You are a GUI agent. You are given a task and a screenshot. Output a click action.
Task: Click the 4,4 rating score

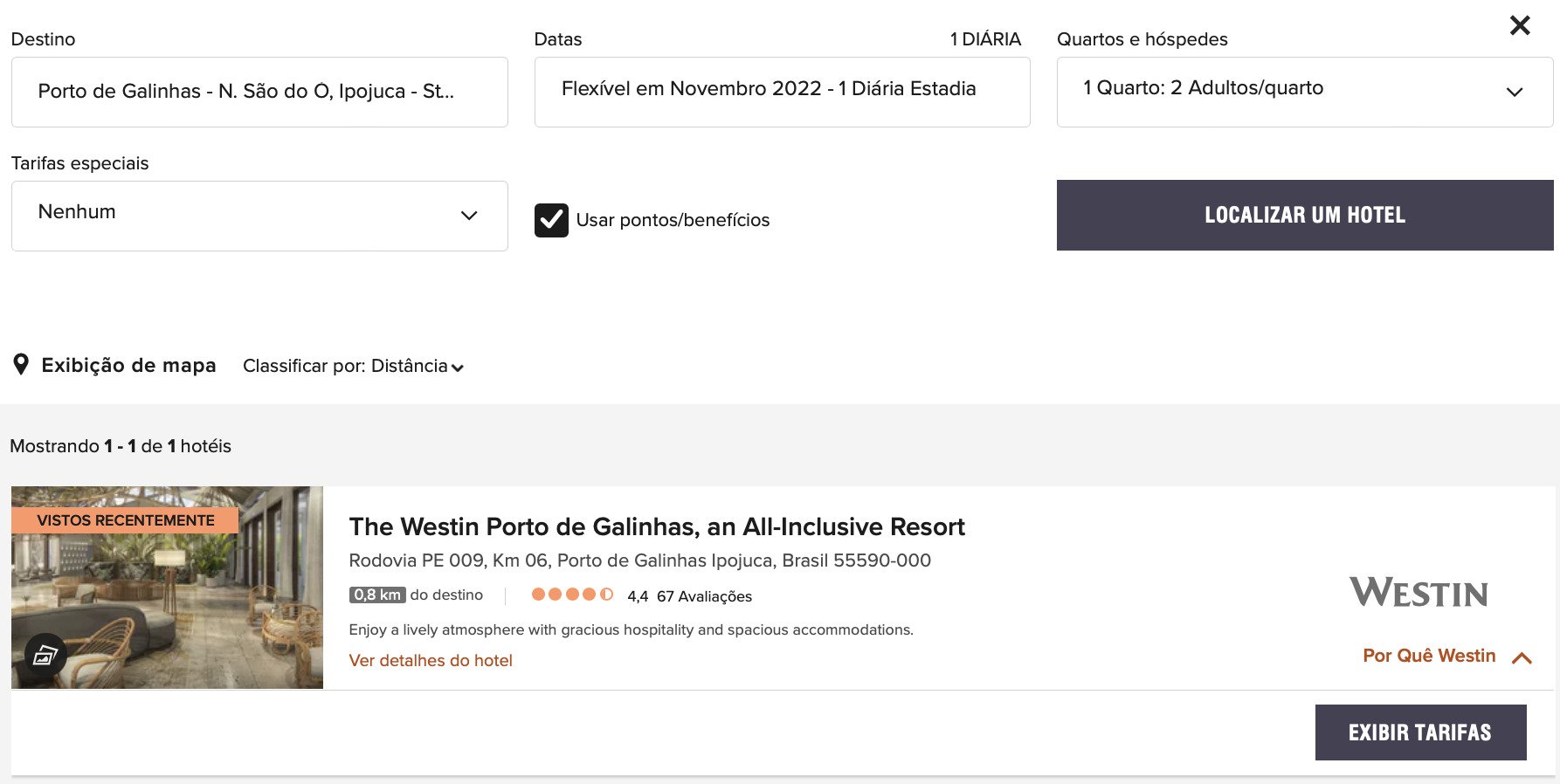tap(638, 596)
